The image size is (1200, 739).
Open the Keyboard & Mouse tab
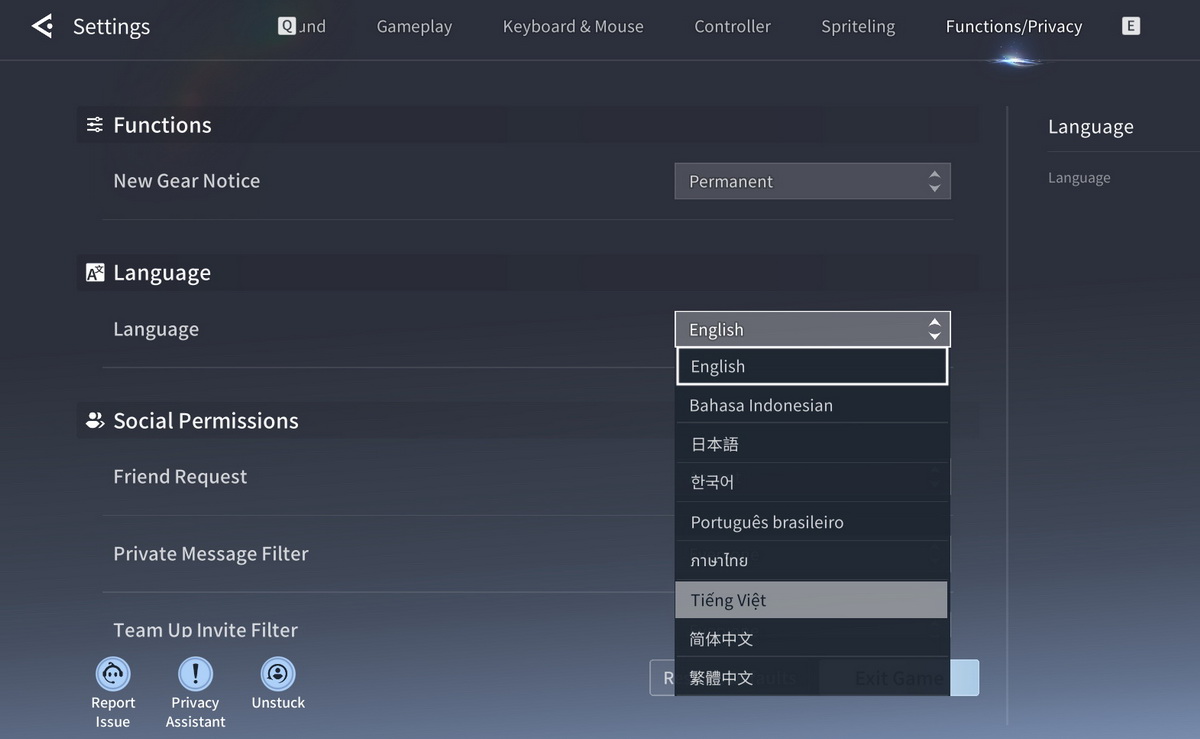click(573, 27)
